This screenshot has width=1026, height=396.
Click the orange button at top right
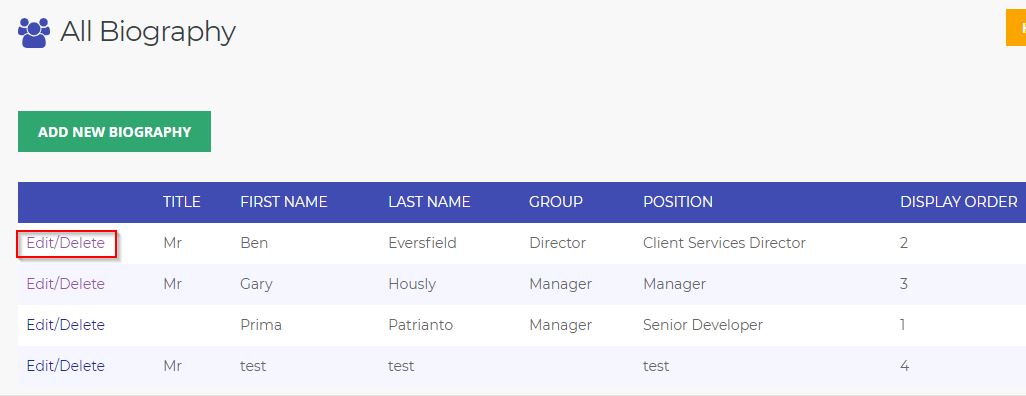point(1016,27)
